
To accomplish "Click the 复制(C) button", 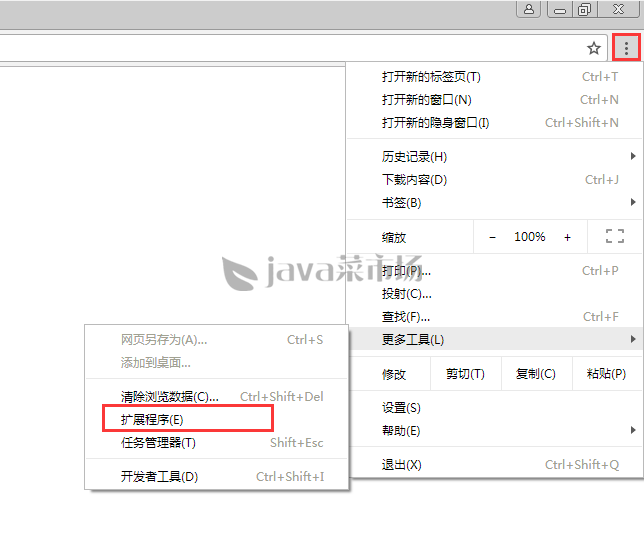I will coord(536,374).
